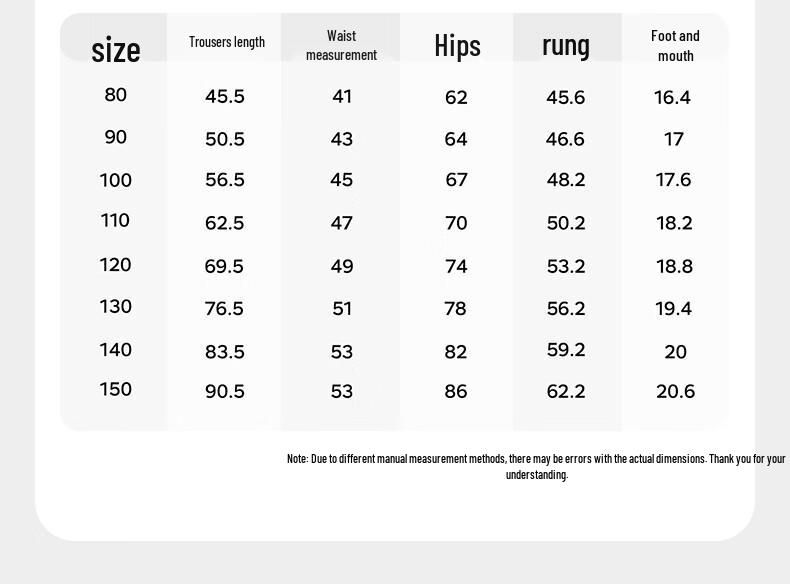
Task: Click hips value 74
Action: (456, 266)
